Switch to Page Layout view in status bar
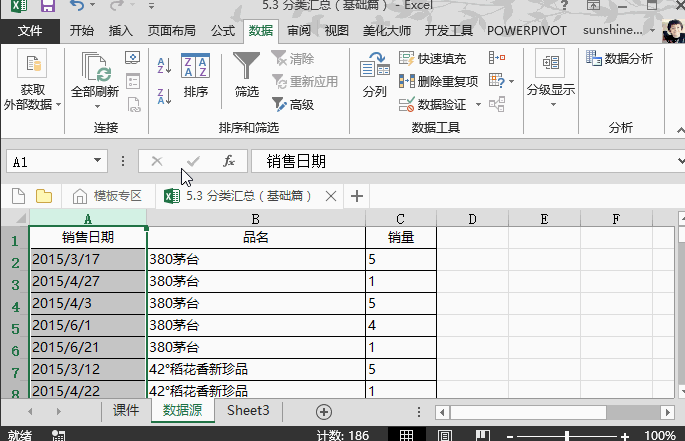The width and height of the screenshot is (685, 441). [x=445, y=435]
